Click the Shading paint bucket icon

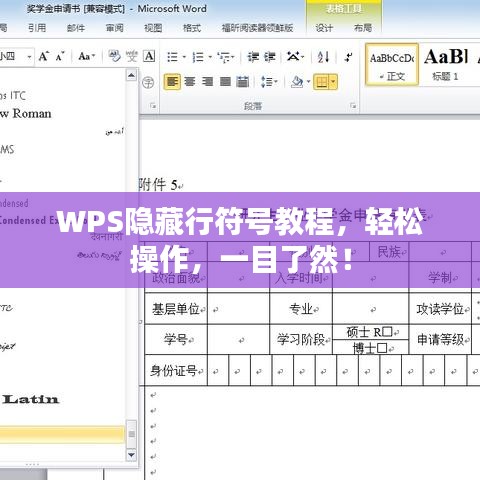click(x=297, y=82)
